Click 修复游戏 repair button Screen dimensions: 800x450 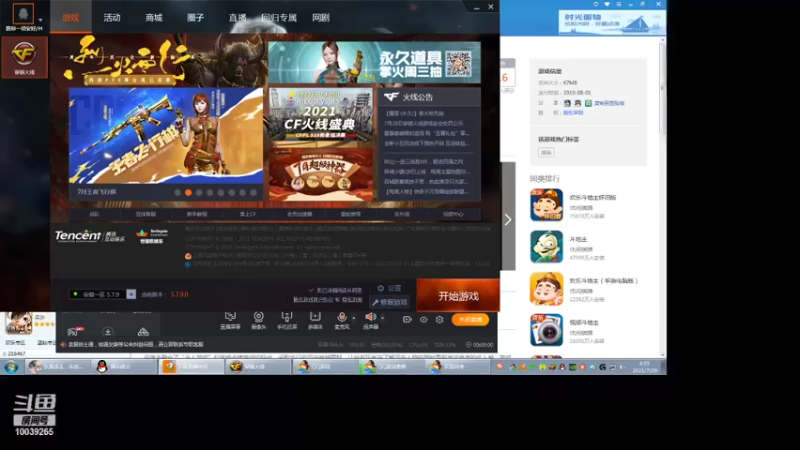(390, 302)
